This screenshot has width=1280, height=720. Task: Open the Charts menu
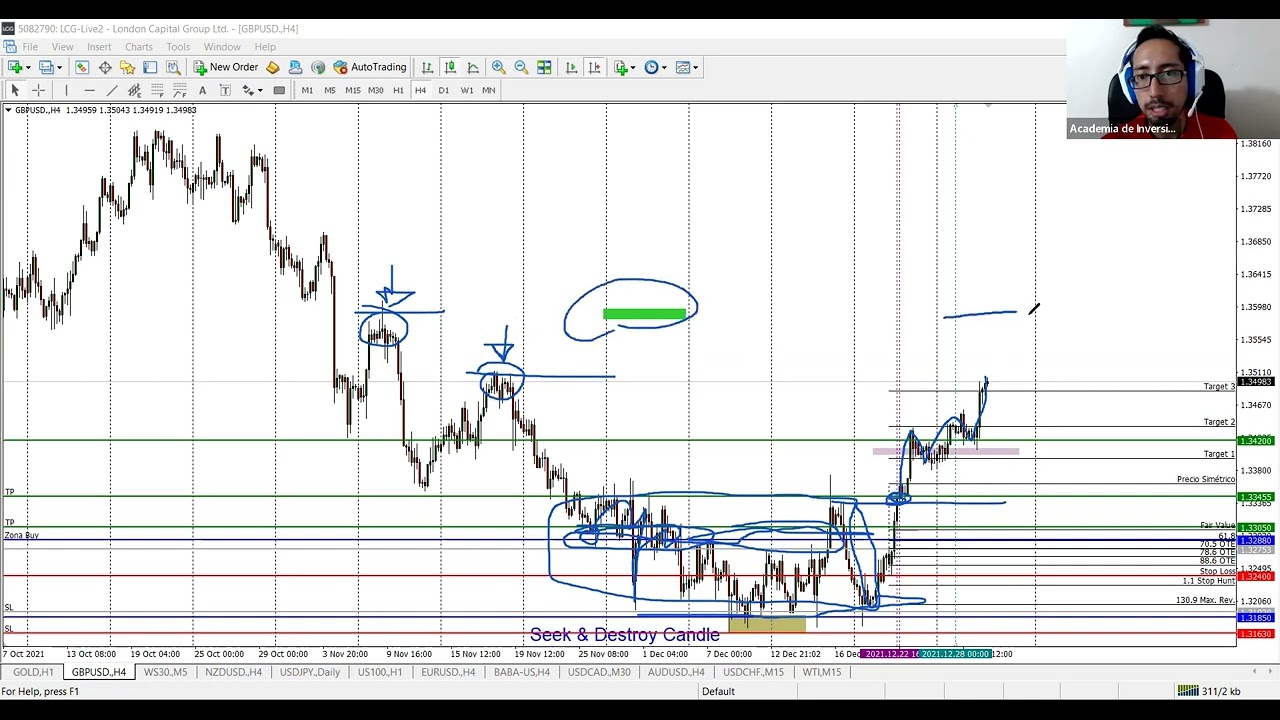[139, 47]
